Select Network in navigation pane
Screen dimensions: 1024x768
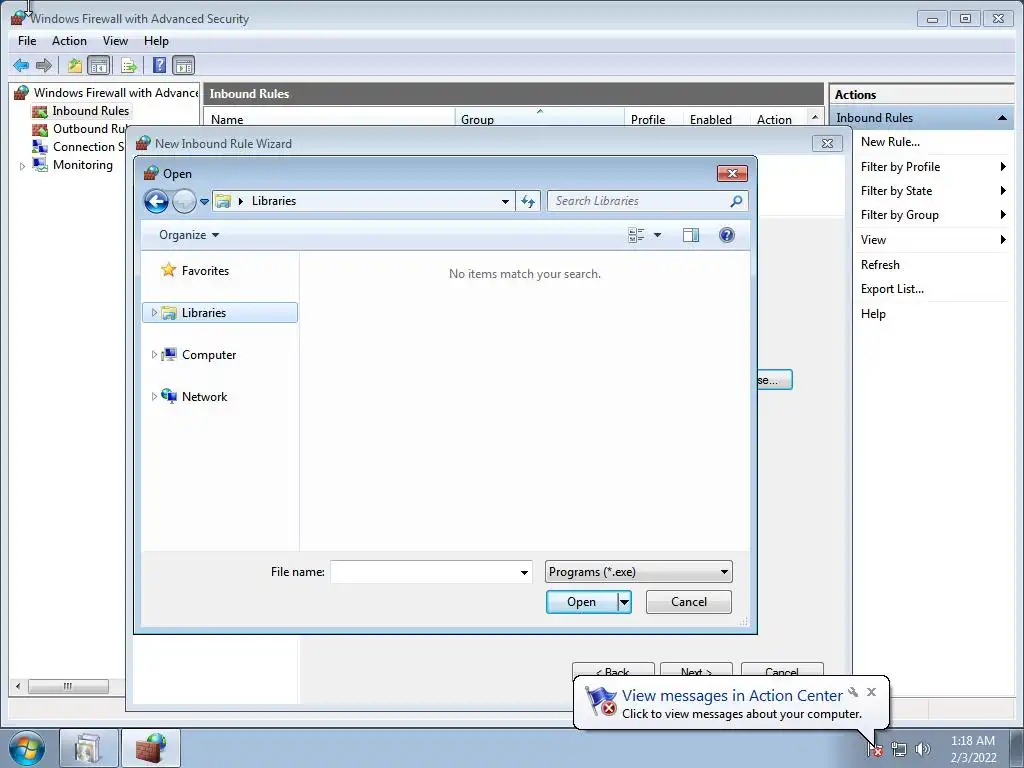(x=204, y=396)
